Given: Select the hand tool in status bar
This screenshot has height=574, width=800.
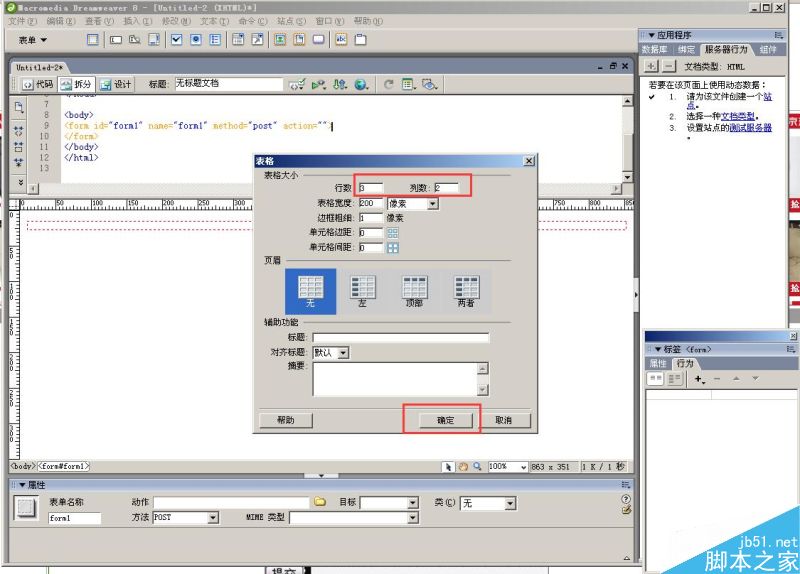Looking at the screenshot, I should pos(463,466).
